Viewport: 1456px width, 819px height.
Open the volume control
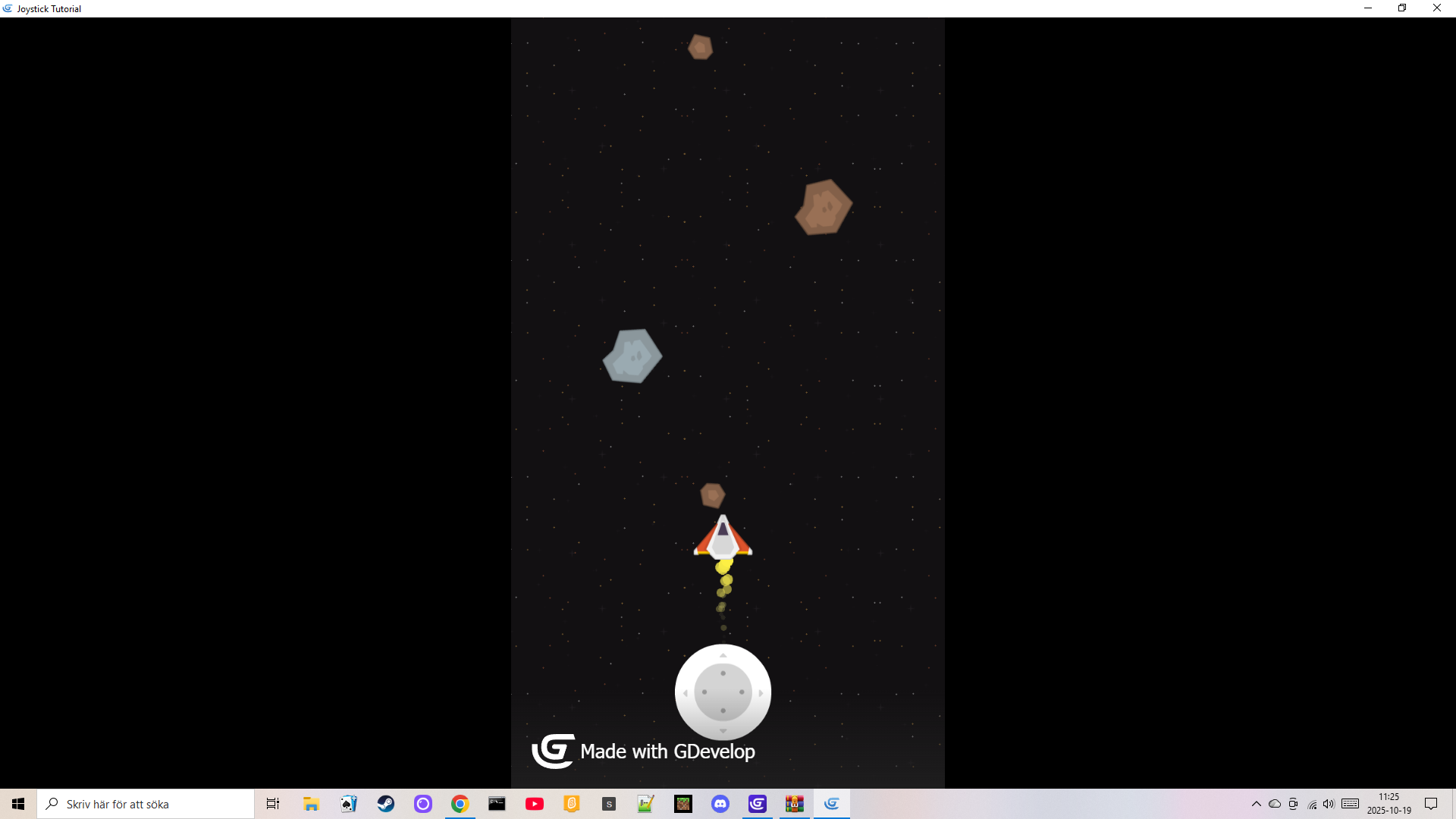(x=1329, y=804)
